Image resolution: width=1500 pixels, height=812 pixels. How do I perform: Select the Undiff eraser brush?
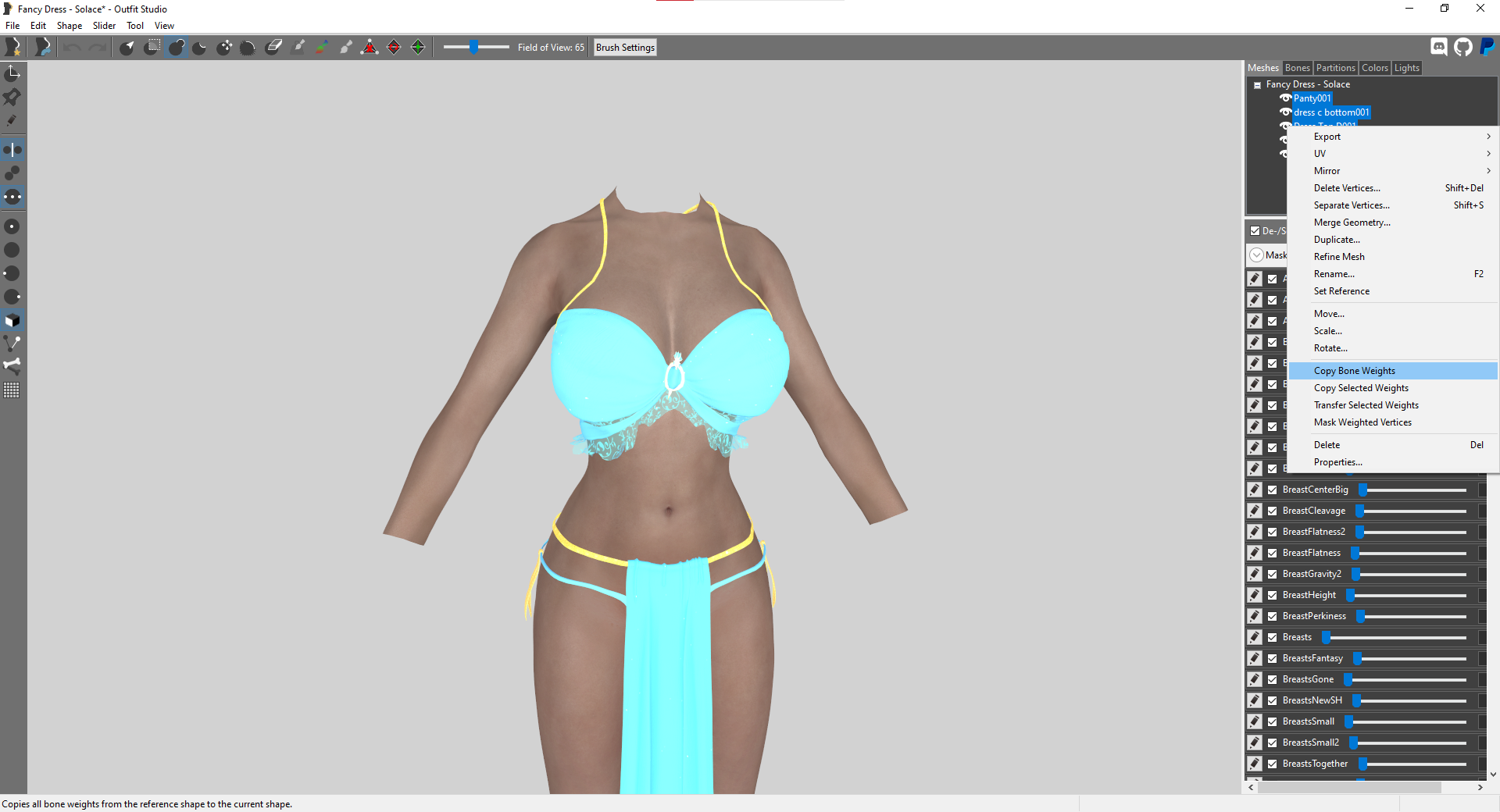[273, 48]
